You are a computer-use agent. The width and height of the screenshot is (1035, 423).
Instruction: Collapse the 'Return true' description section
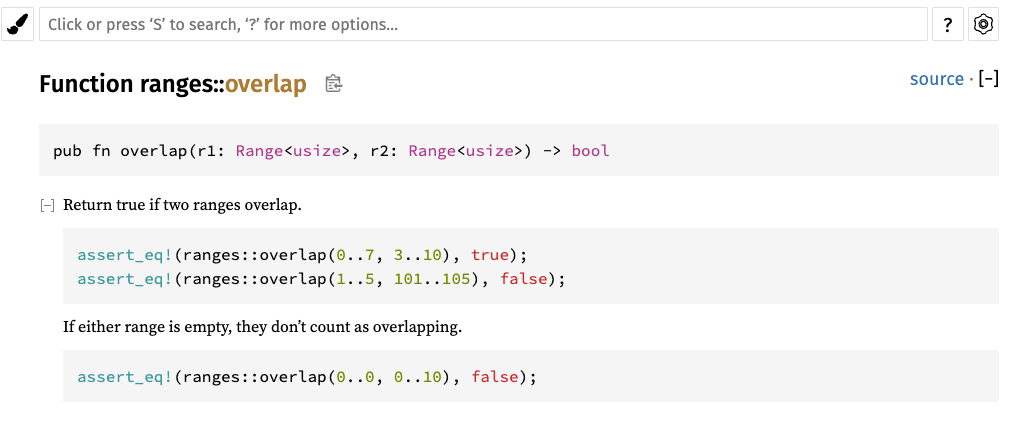[46, 206]
